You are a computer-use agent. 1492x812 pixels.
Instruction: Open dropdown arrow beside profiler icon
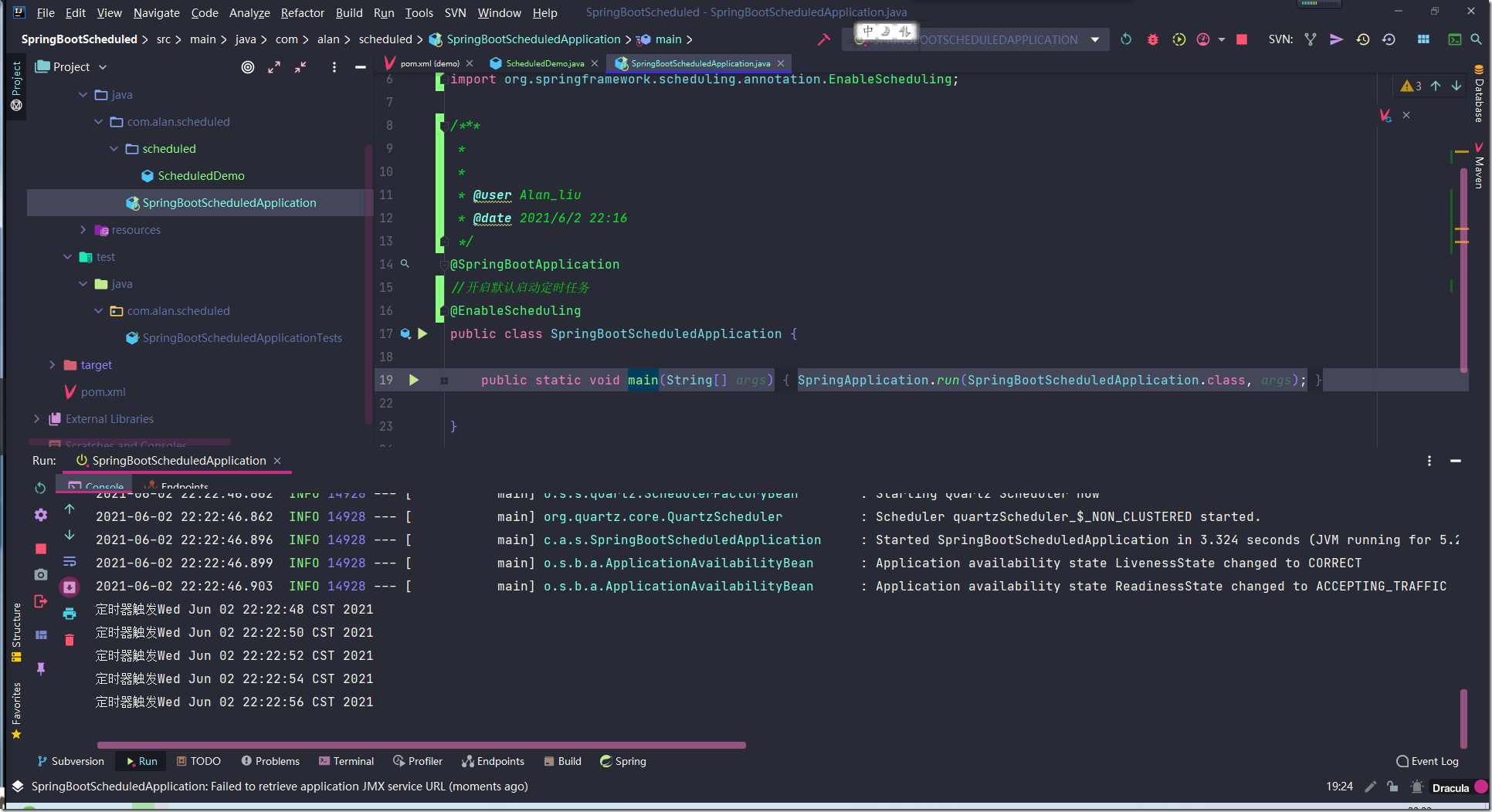(1221, 39)
